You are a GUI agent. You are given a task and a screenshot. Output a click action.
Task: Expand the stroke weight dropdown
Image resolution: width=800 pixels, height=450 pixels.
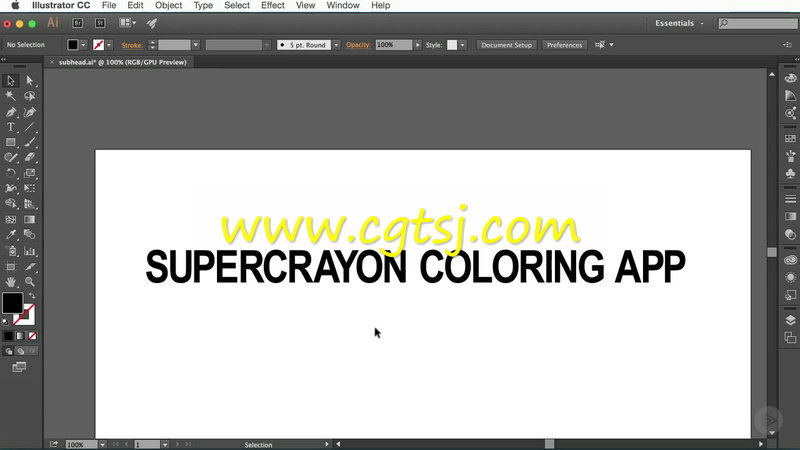coord(195,45)
